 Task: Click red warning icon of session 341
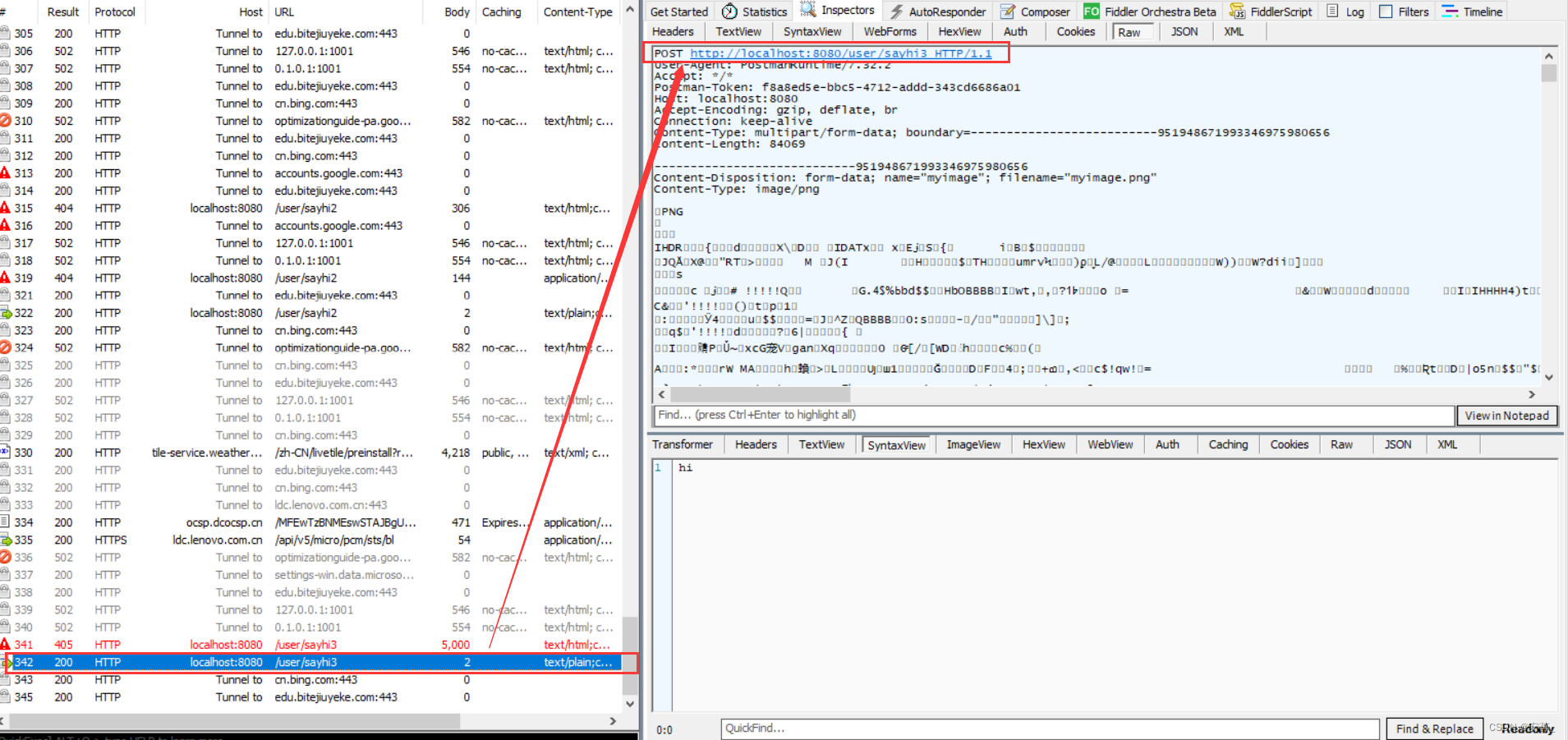pos(5,645)
